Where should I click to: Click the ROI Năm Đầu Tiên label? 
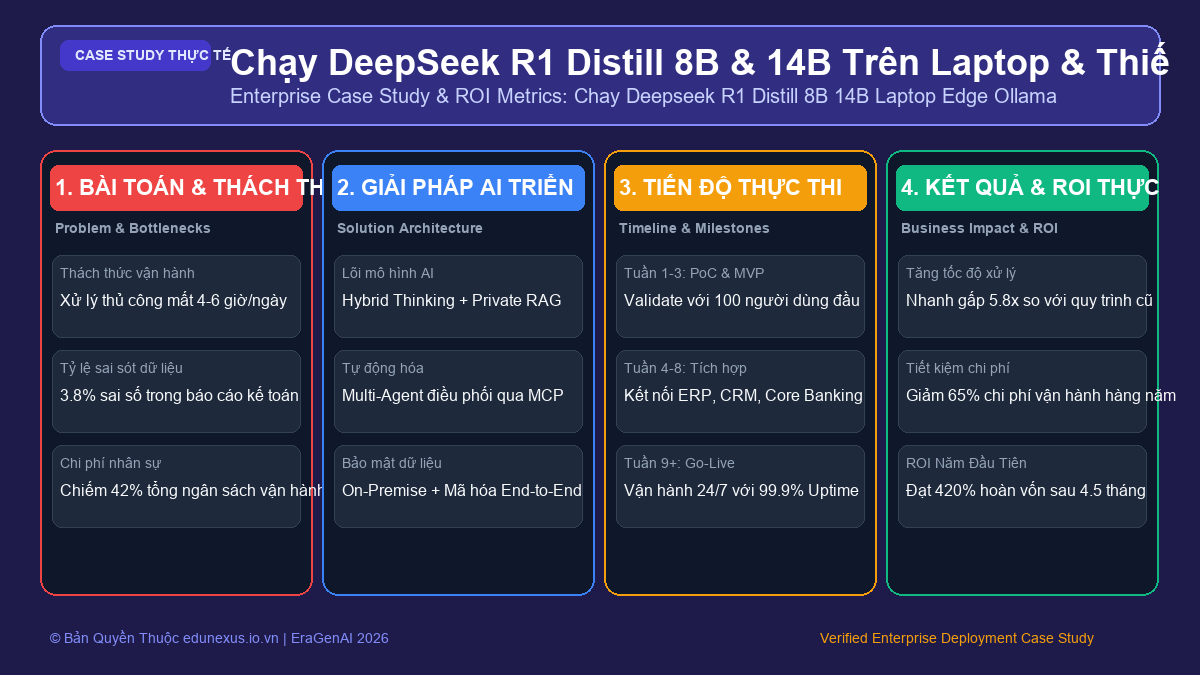pyautogui.click(x=966, y=463)
